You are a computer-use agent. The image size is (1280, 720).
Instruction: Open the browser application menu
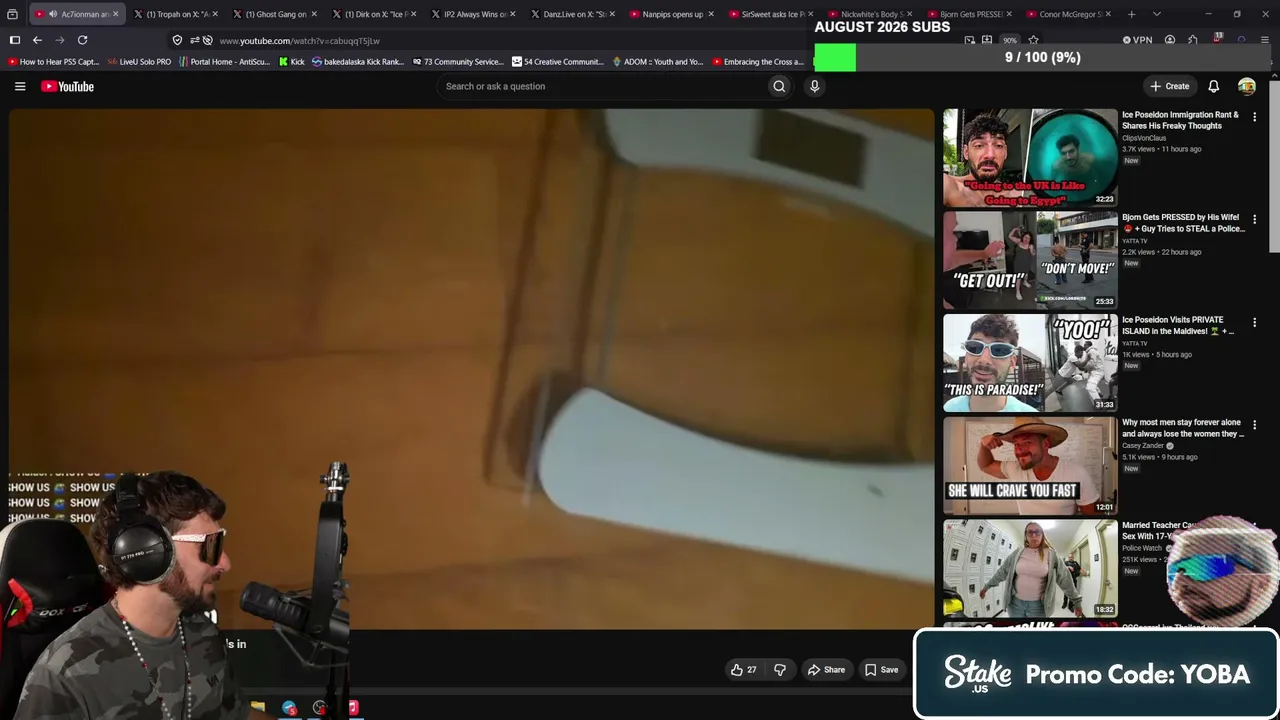tap(1264, 40)
